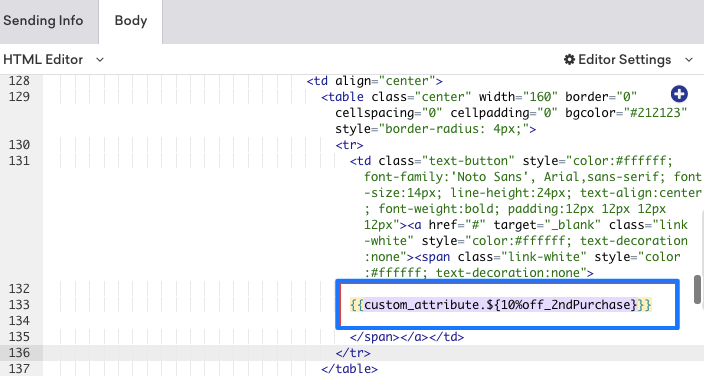The width and height of the screenshot is (704, 376).
Task: Click the closing </tr> tag on line 136
Action: click(x=353, y=353)
